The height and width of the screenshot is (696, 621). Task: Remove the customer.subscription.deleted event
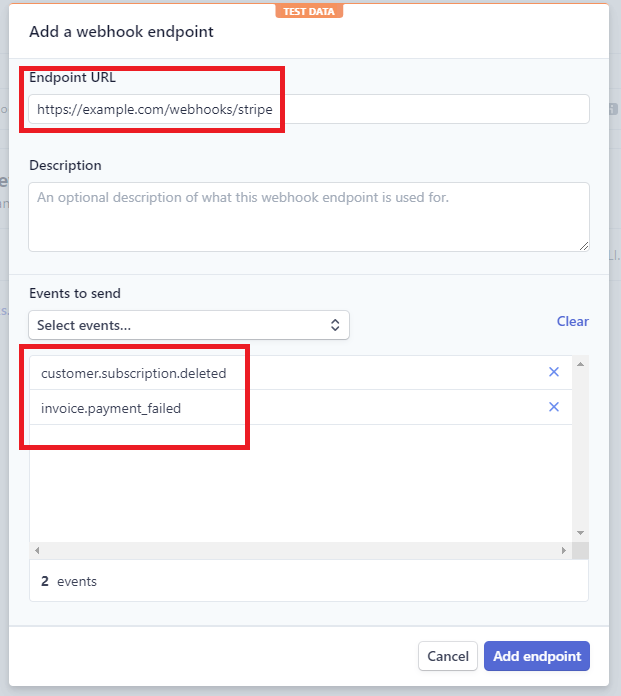(554, 372)
